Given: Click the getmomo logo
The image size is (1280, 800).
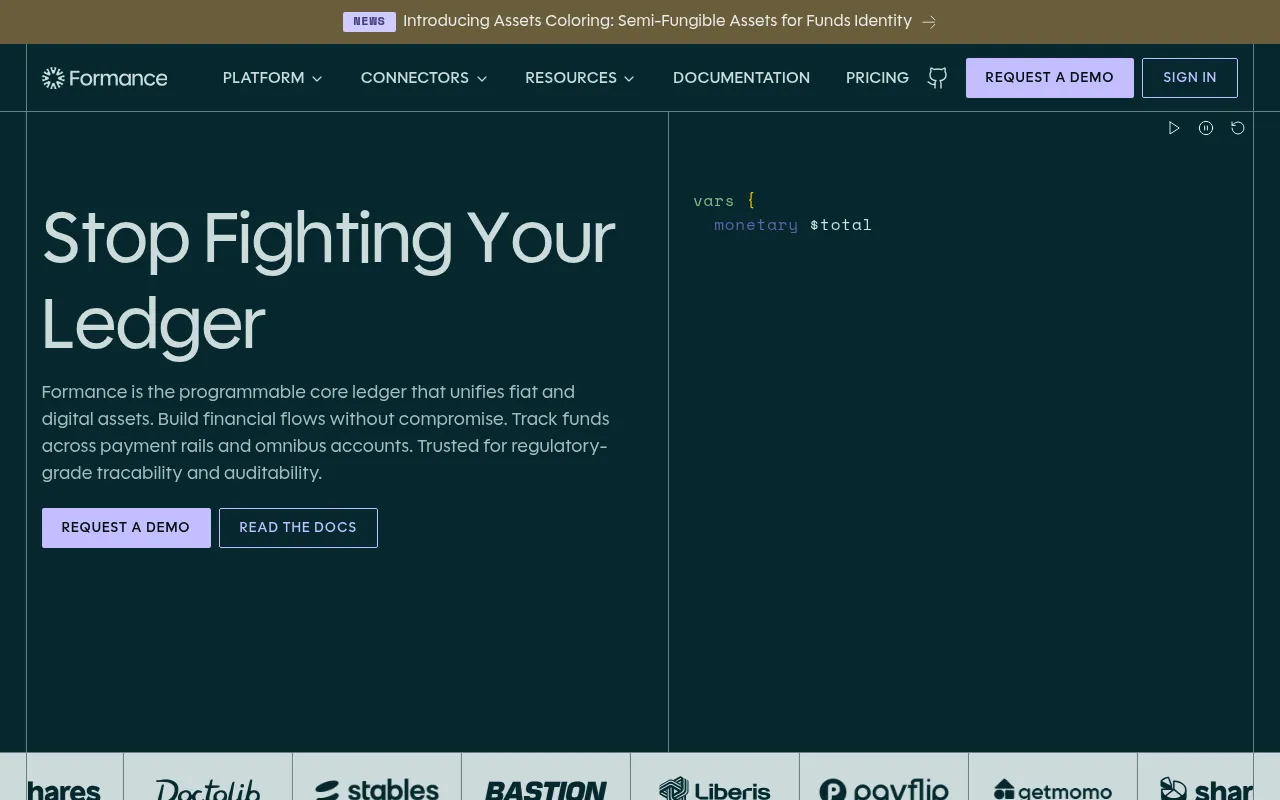Looking at the screenshot, I should (1053, 790).
